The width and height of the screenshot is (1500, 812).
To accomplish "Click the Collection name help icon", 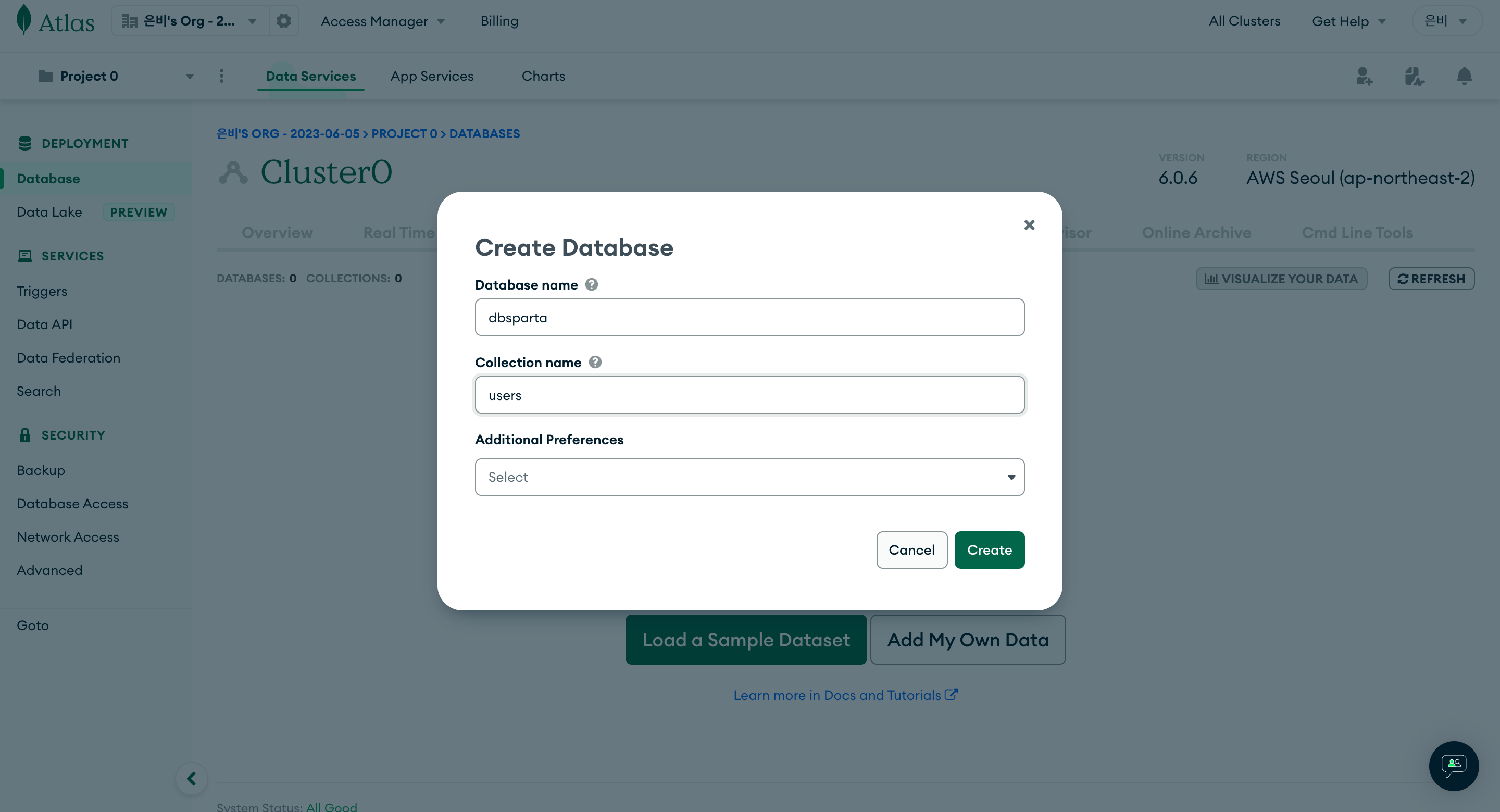I will [x=595, y=363].
